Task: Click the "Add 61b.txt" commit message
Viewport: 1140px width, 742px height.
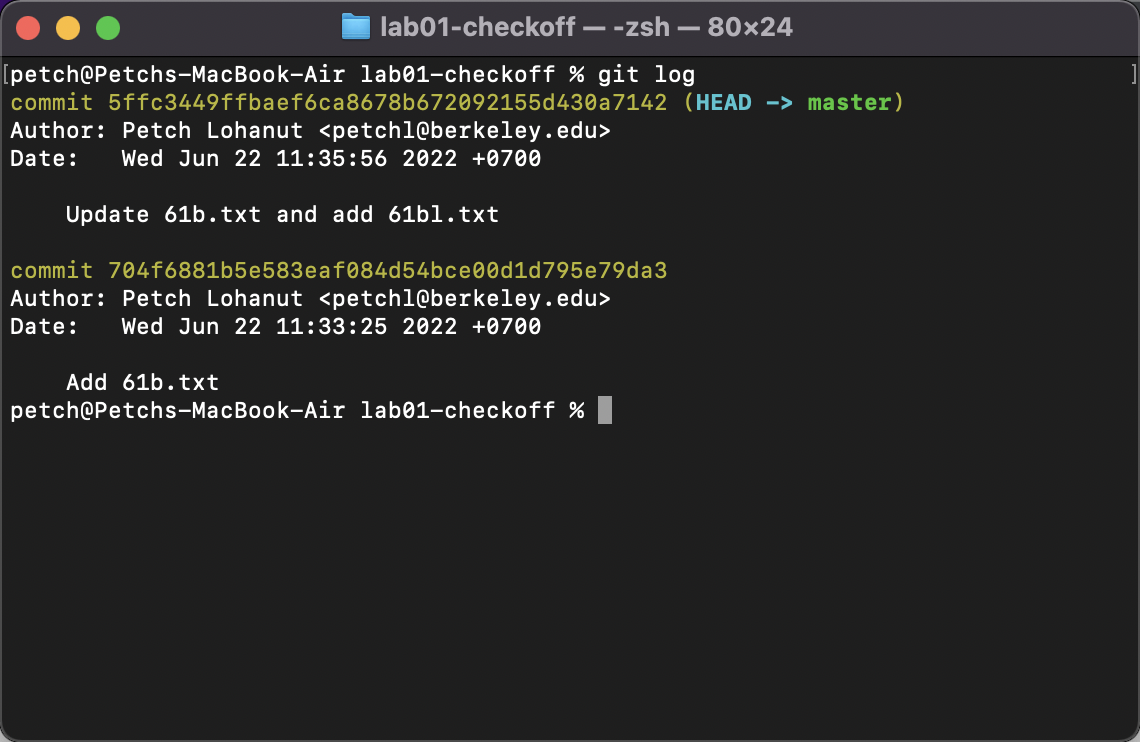Action: click(142, 382)
